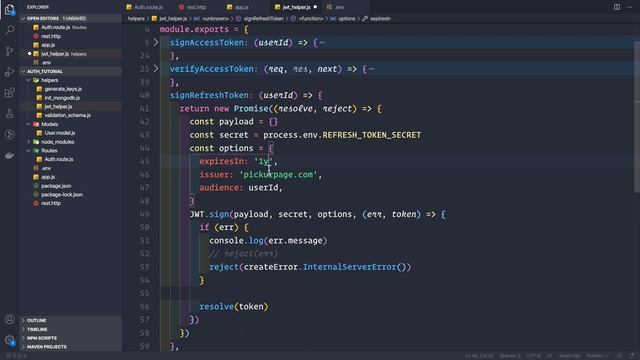
Task: Click the JavaScript language mode in status bar
Action: (x=569, y=356)
